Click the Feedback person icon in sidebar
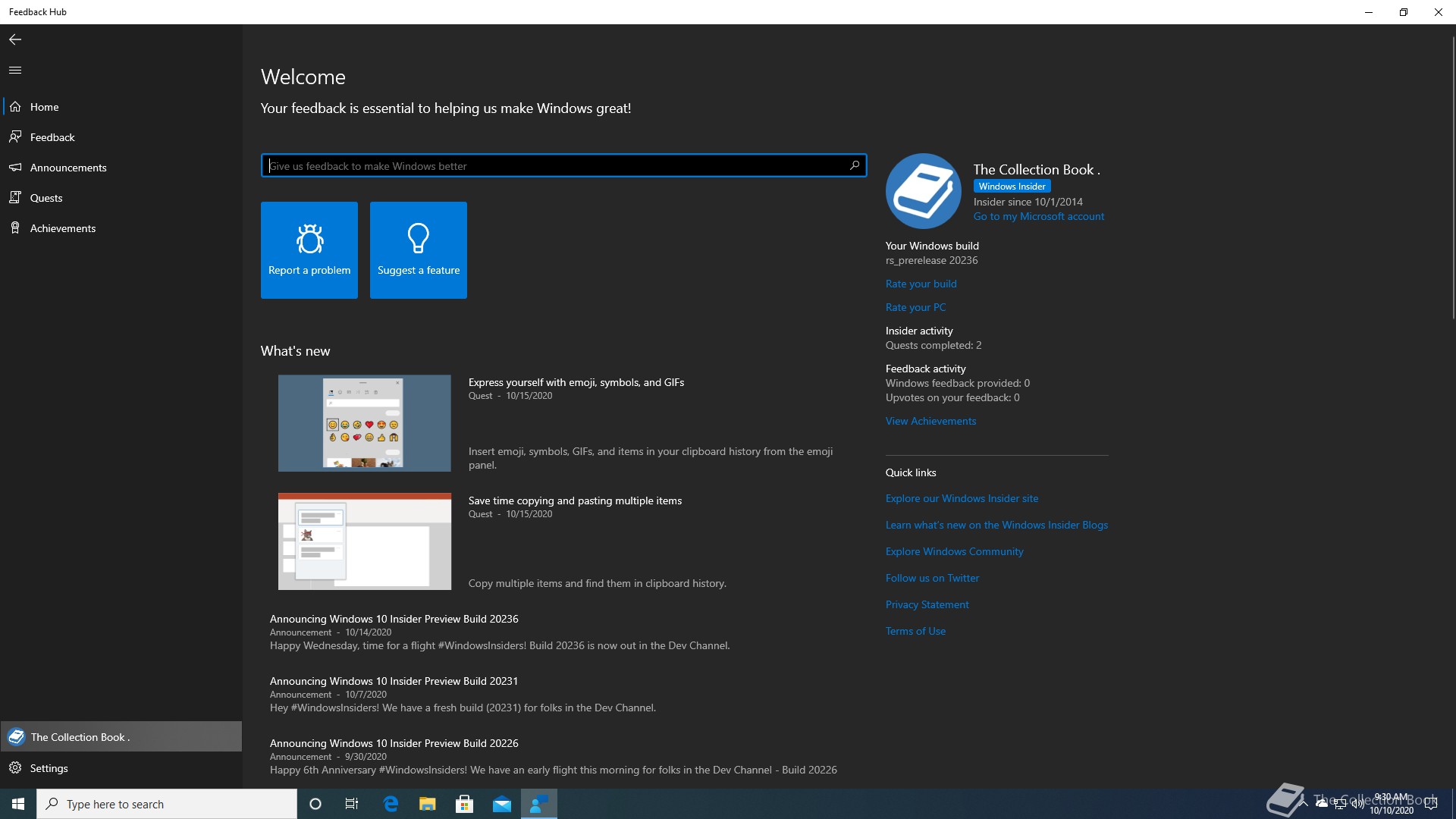 coord(15,137)
